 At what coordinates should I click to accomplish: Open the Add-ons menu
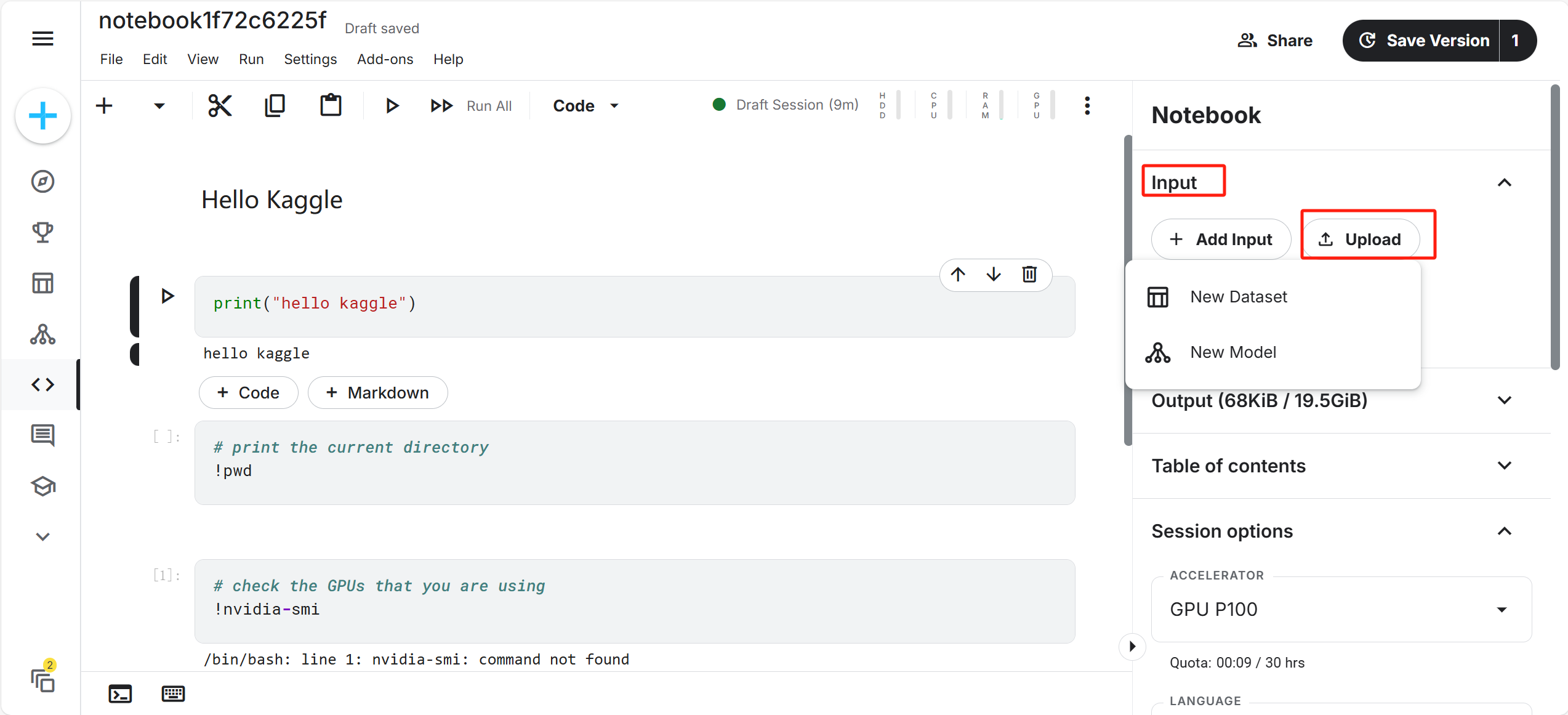[385, 59]
